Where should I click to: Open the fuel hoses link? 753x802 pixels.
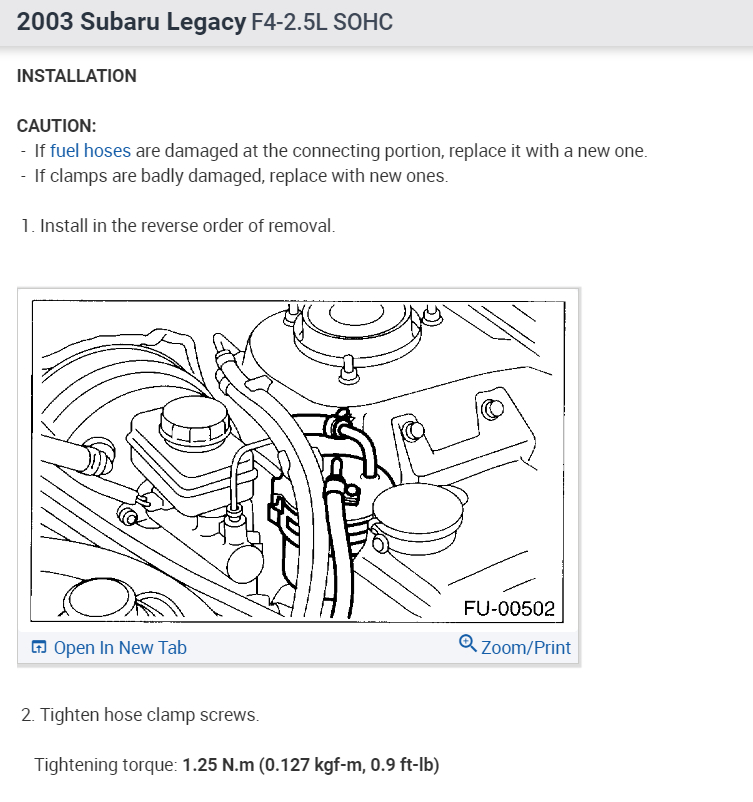(x=91, y=151)
